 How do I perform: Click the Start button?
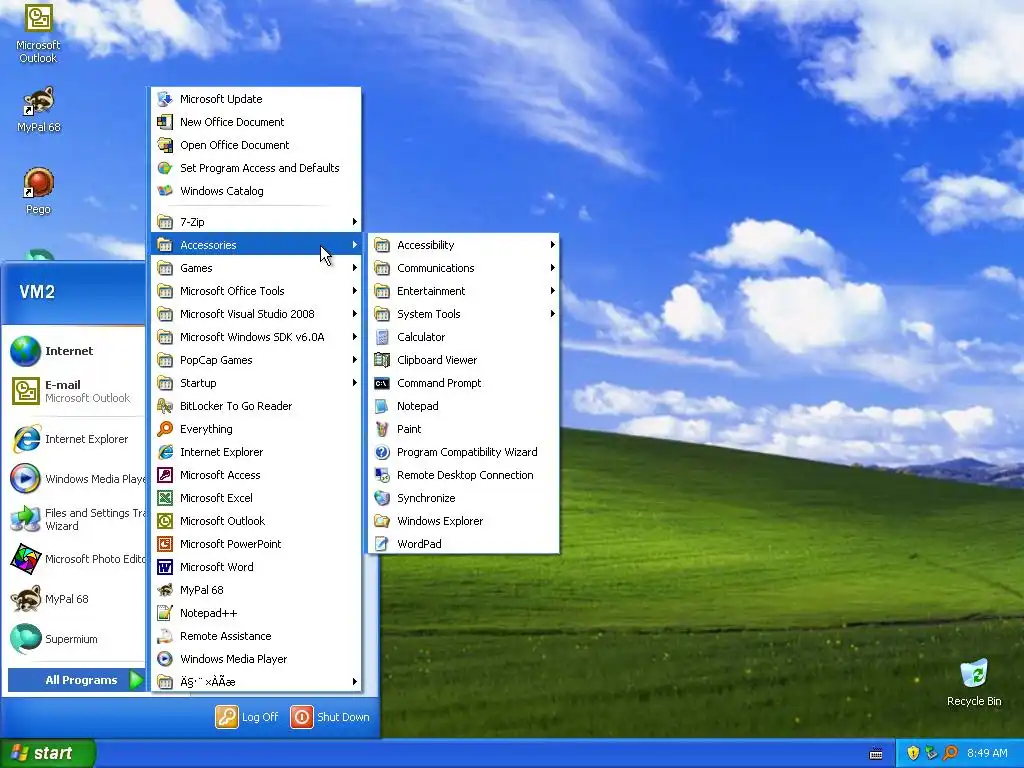tap(47, 753)
